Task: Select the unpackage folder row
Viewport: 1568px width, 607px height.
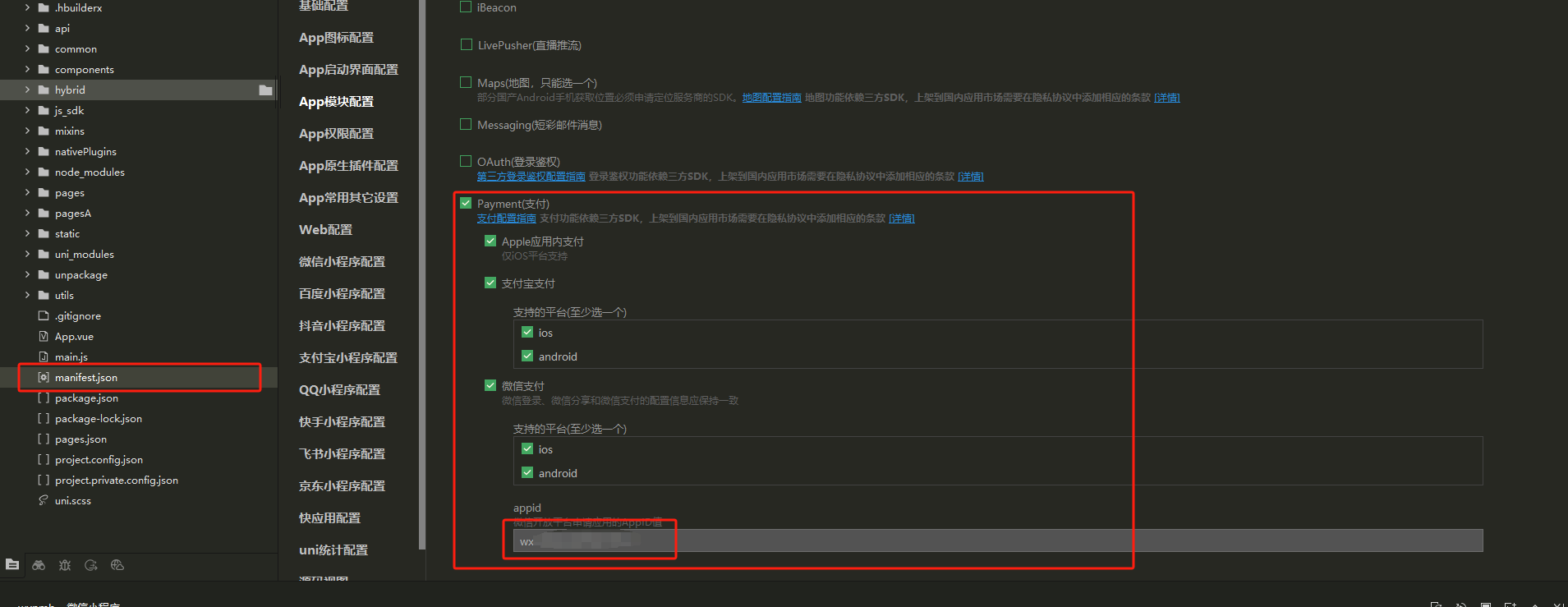Action: [x=140, y=275]
